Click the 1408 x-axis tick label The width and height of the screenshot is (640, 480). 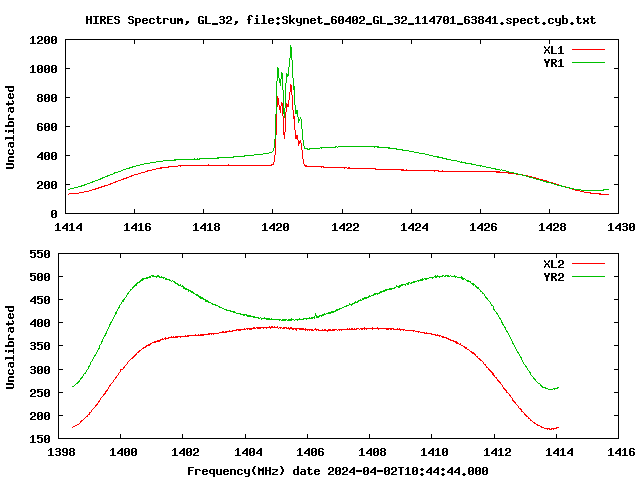(x=372, y=452)
